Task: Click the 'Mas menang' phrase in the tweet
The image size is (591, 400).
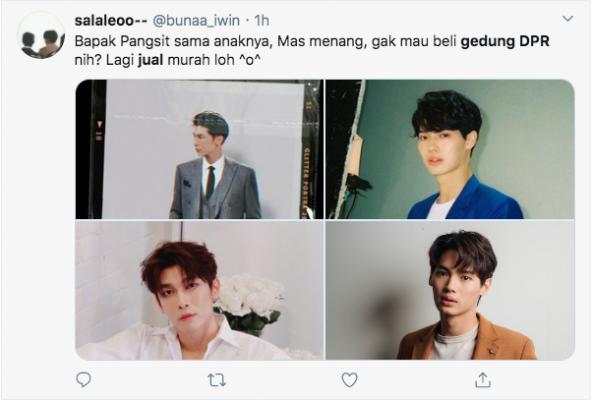Action: tap(322, 41)
